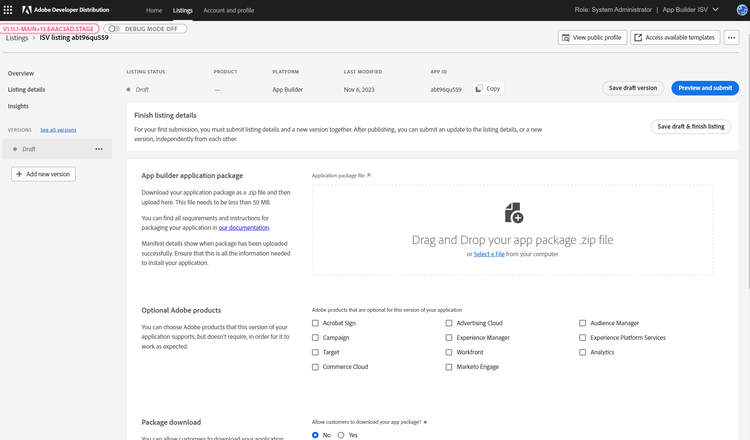
Task: Open Listing details in the sidebar
Action: pos(26,89)
